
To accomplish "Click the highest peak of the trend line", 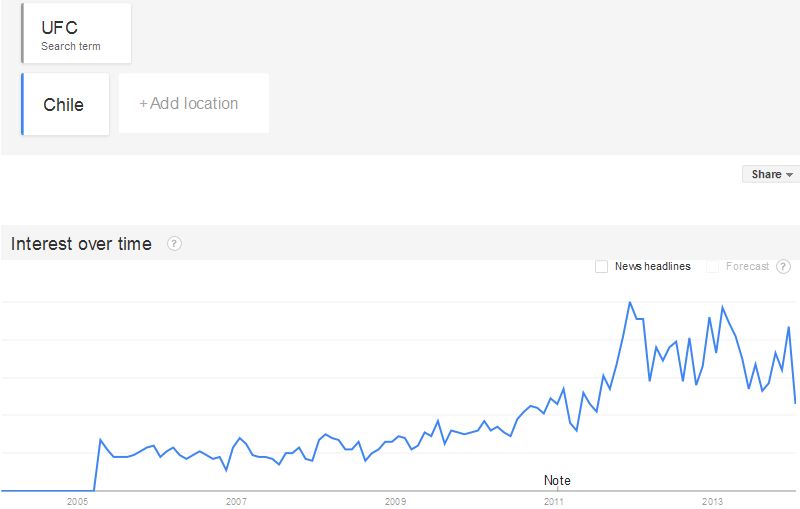I will click(630, 302).
